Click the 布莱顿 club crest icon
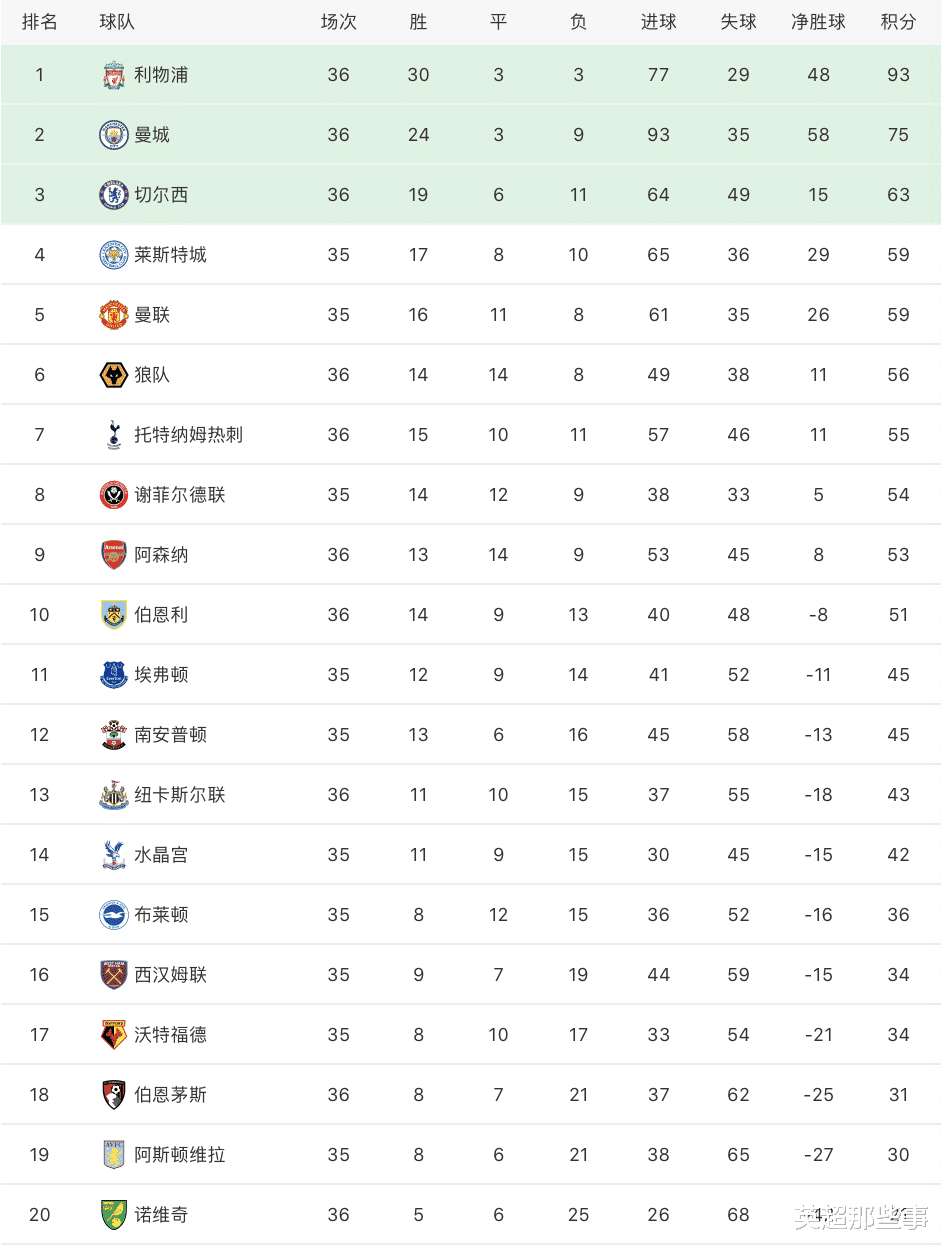942x1248 pixels. (x=114, y=915)
